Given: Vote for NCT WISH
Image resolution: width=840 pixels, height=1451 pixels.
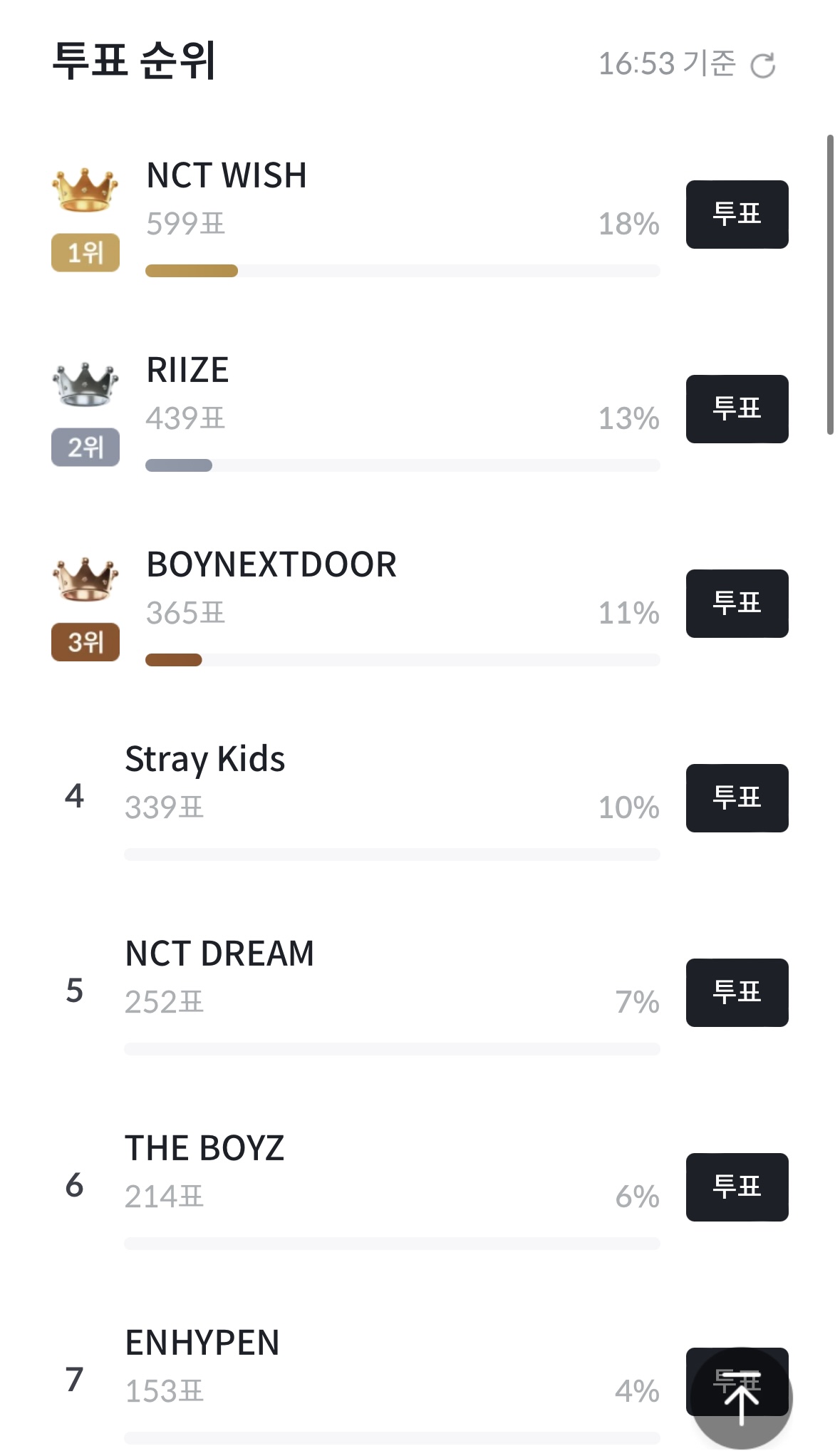Looking at the screenshot, I should point(737,215).
